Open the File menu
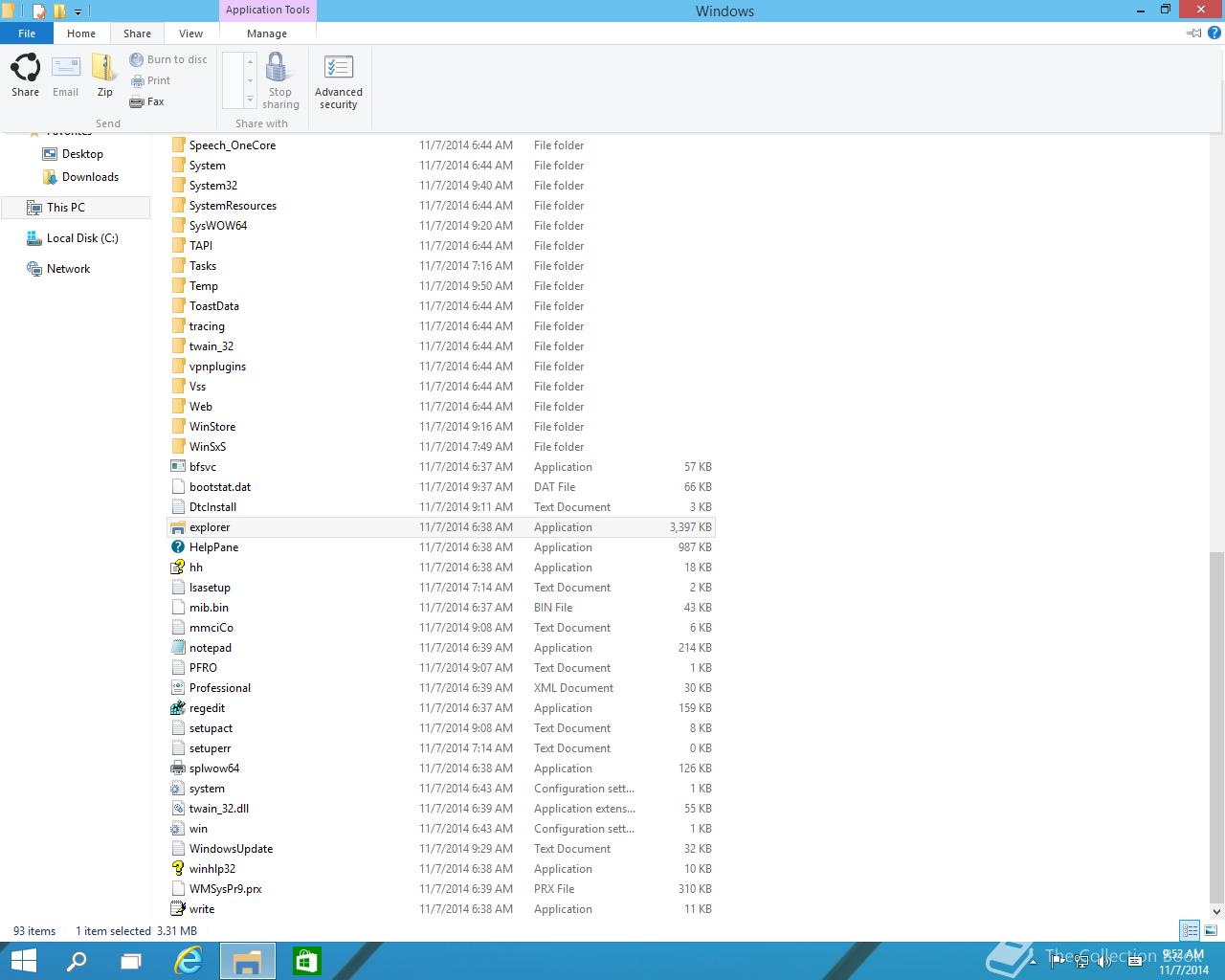This screenshot has width=1225, height=980. pos(27,33)
